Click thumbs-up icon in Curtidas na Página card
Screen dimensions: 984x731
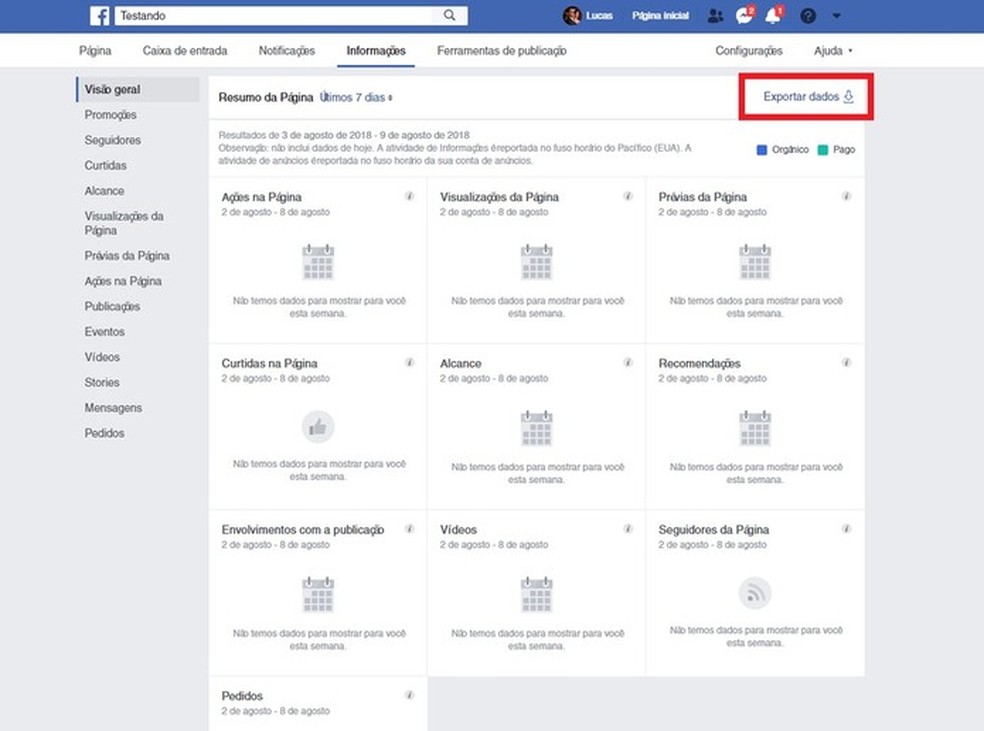318,427
